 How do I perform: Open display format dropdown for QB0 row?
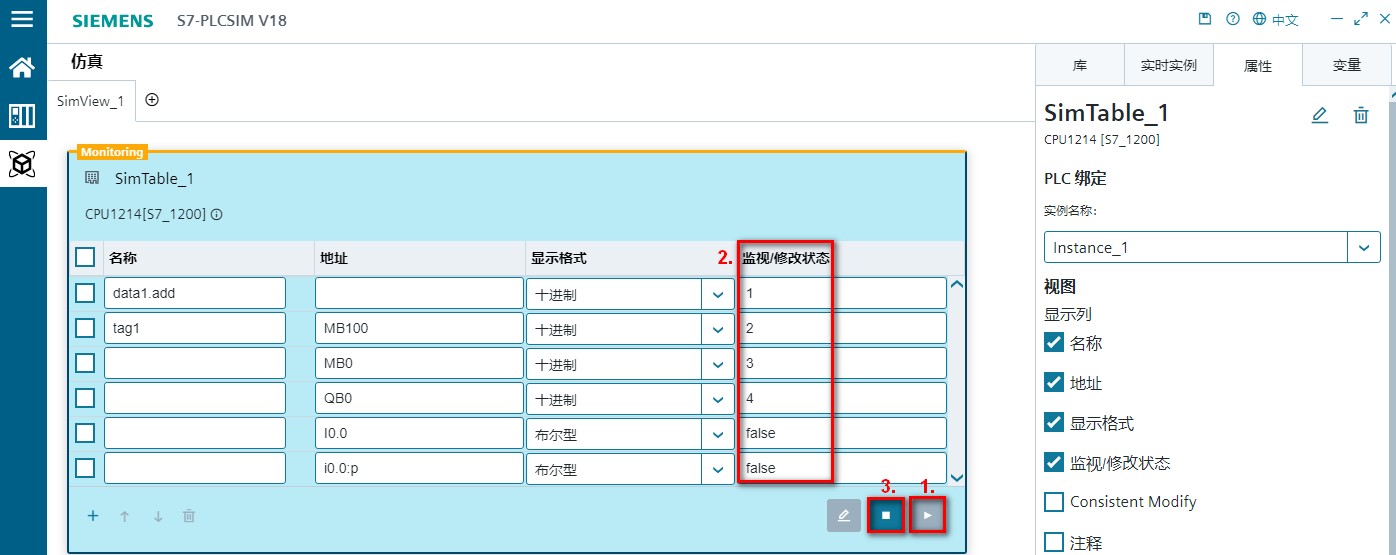[x=717, y=399]
